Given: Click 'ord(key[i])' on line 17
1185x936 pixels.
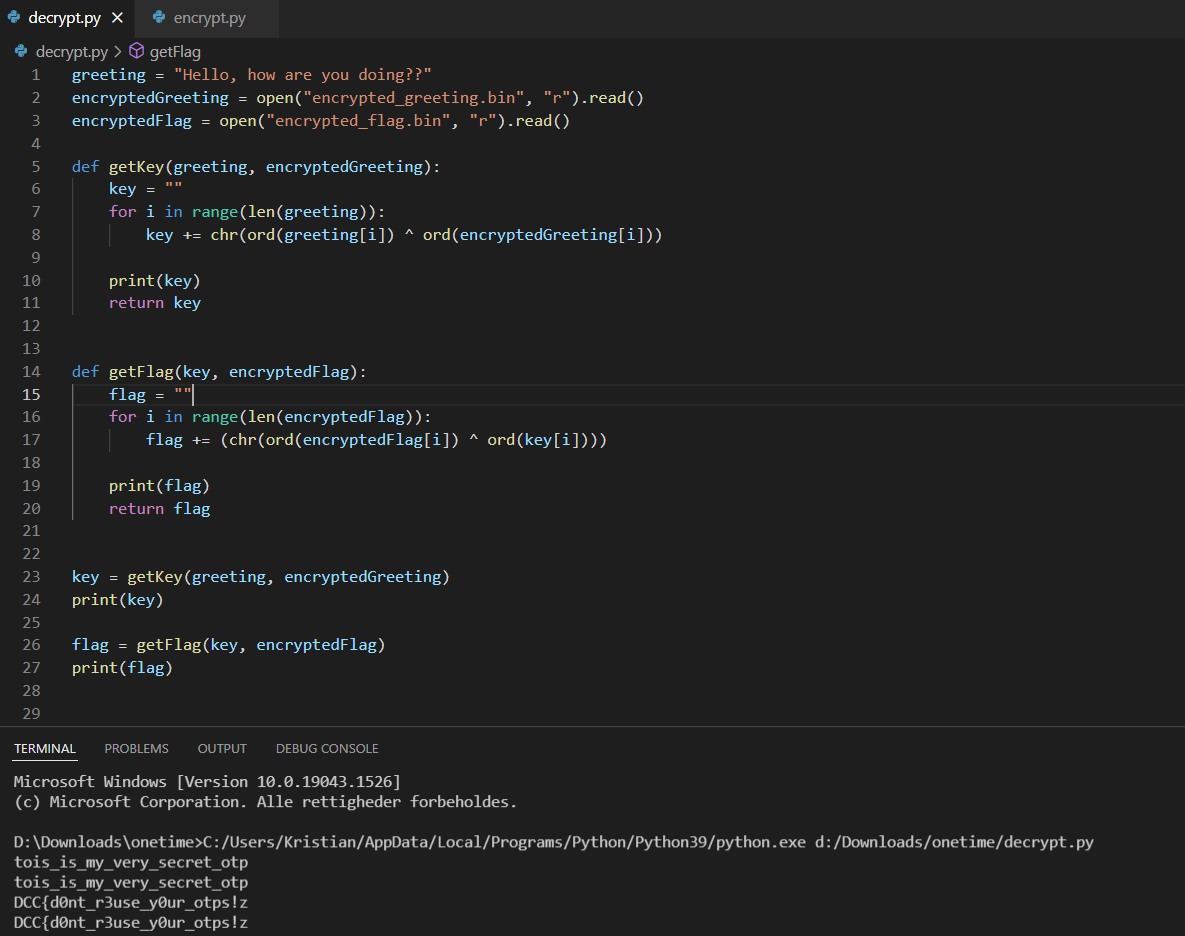Looking at the screenshot, I should click(x=538, y=440).
